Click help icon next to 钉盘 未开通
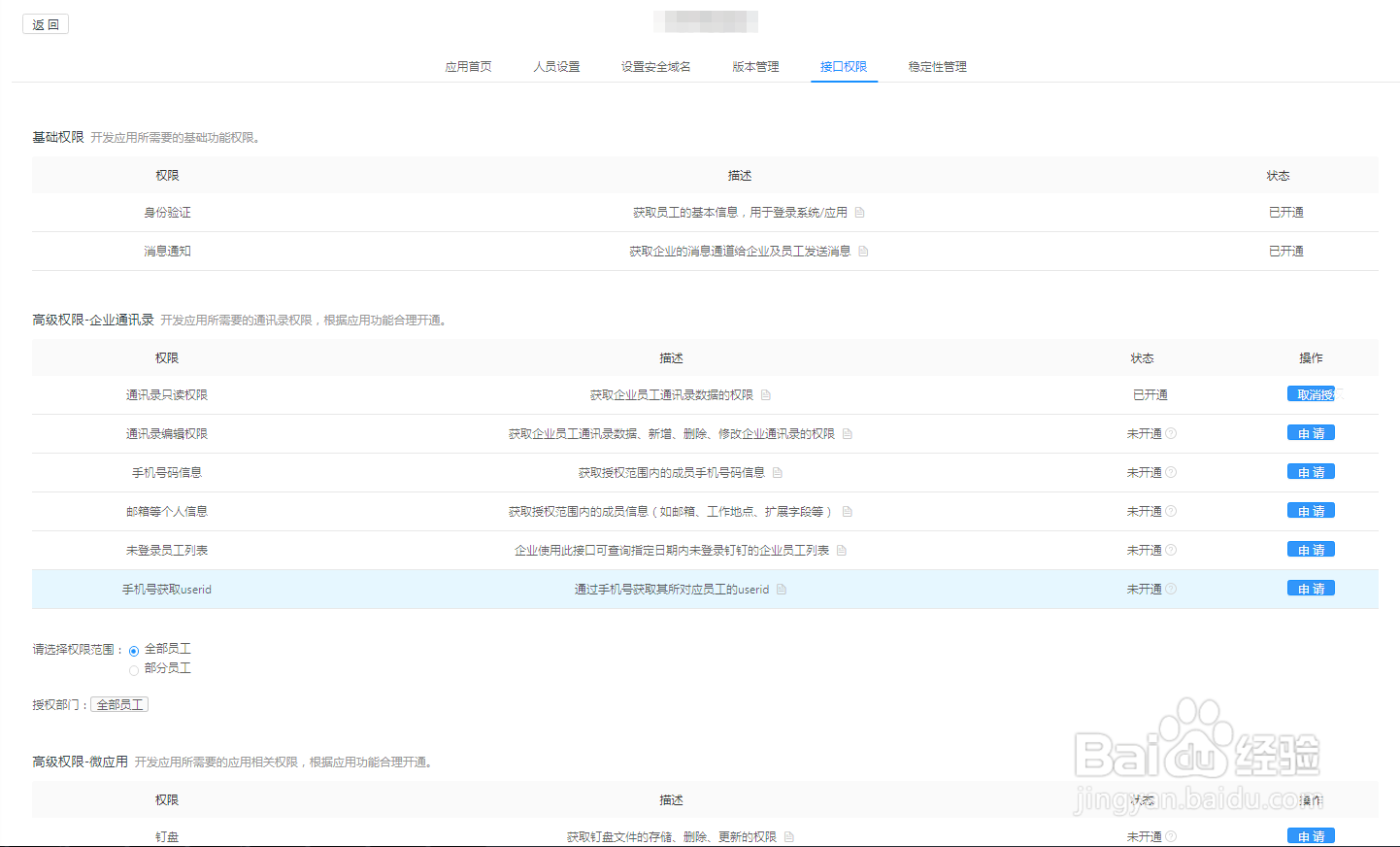 (x=1171, y=836)
